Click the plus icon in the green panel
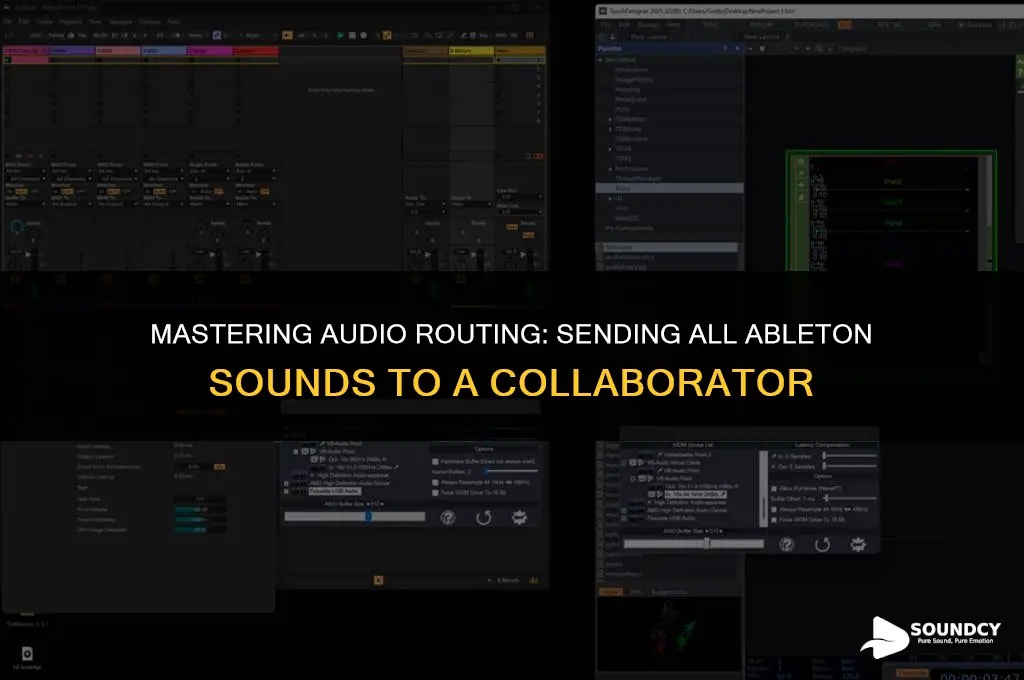The width and height of the screenshot is (1024, 680). pos(801,185)
